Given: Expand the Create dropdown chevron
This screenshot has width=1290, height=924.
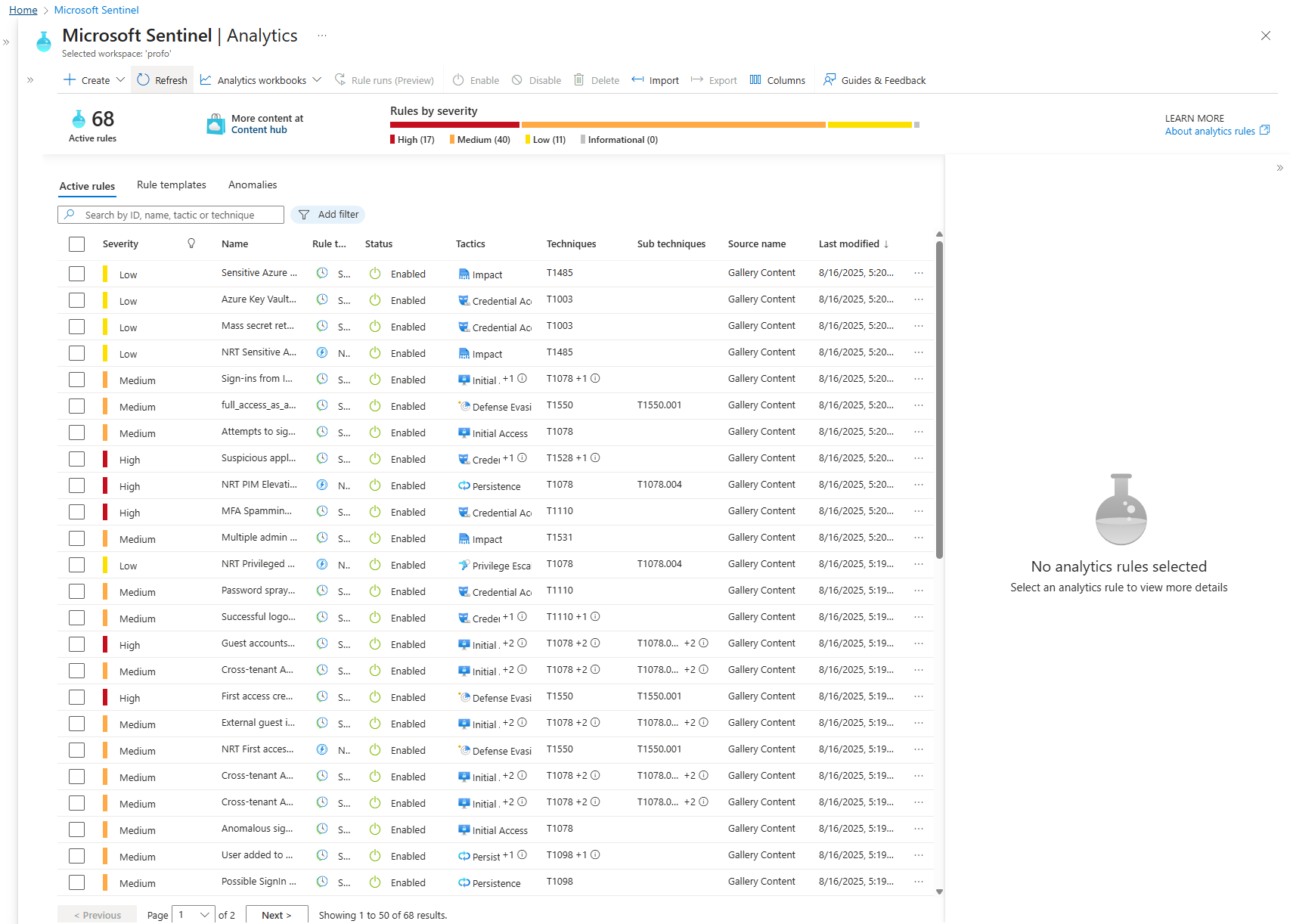Looking at the screenshot, I should 120,79.
